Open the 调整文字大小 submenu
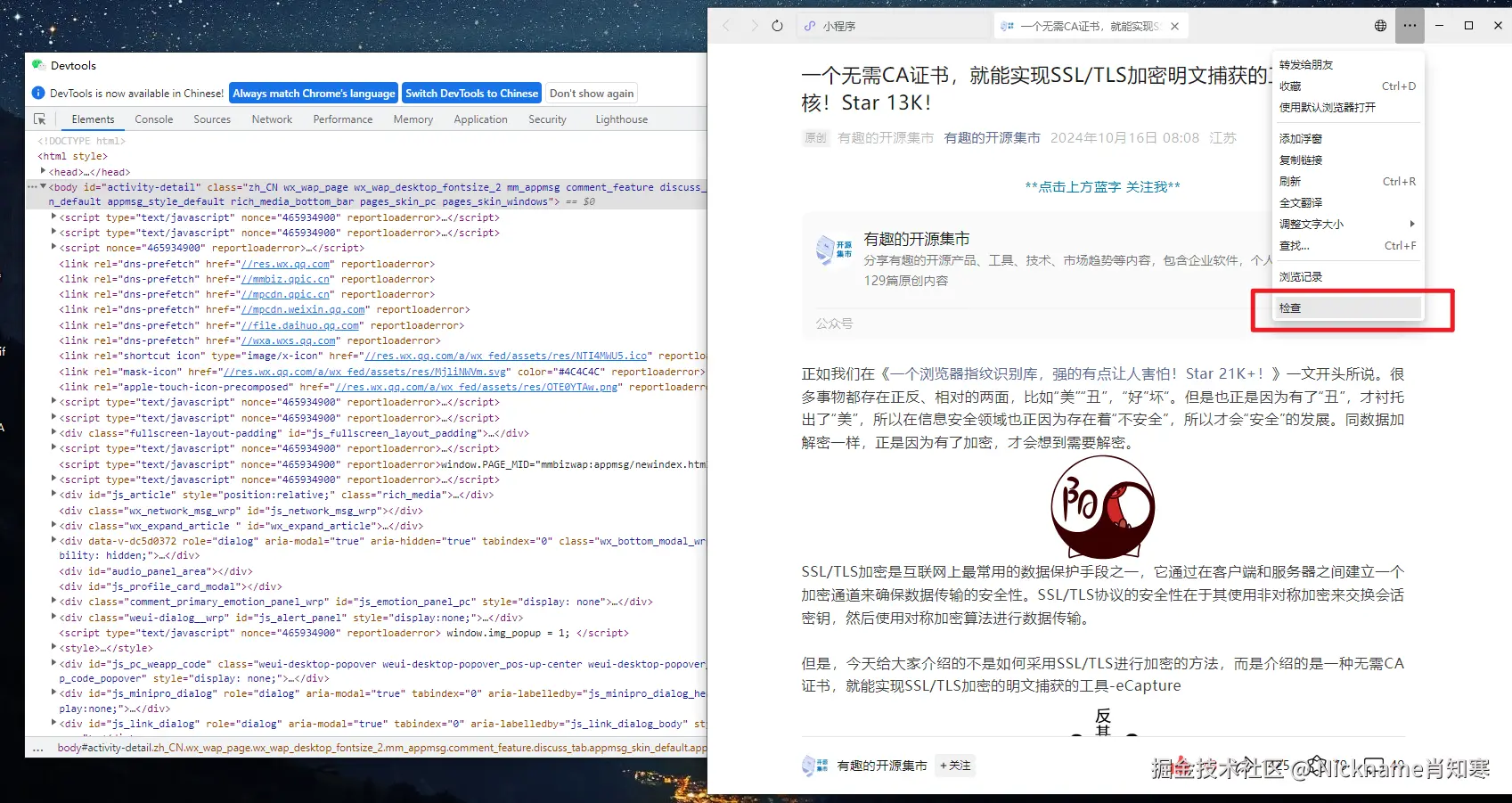 [1348, 225]
